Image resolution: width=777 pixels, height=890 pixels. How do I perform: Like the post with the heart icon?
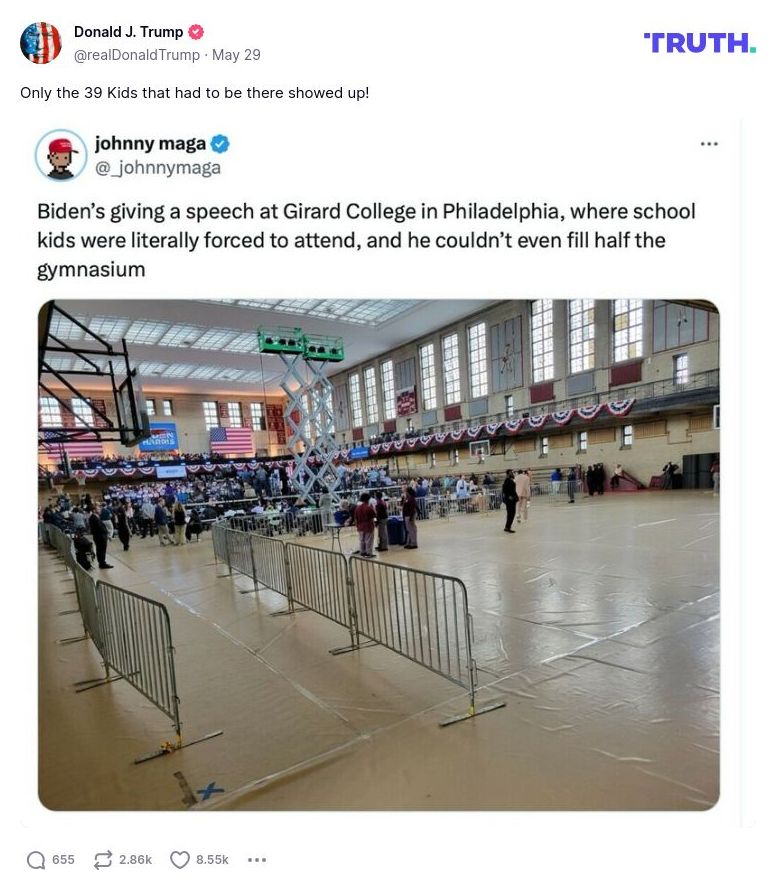(x=180, y=860)
